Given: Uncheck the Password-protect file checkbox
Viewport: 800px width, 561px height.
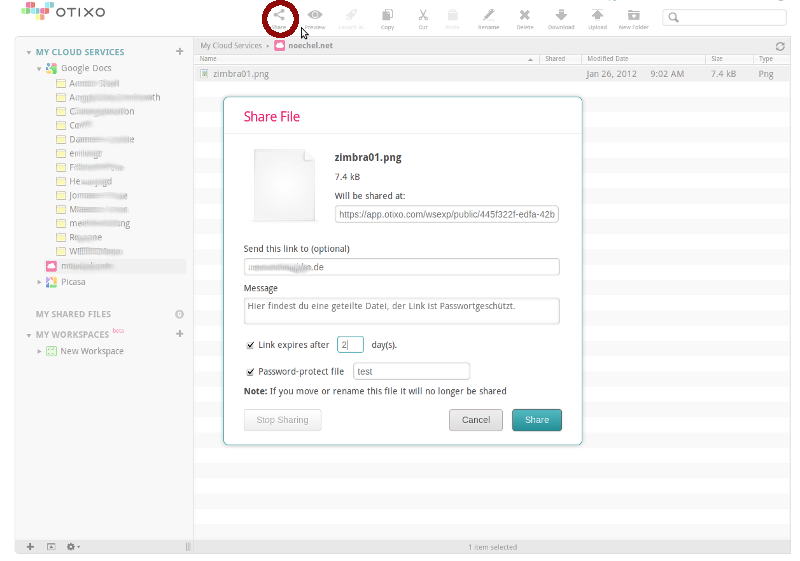Looking at the screenshot, I should click(x=250, y=371).
